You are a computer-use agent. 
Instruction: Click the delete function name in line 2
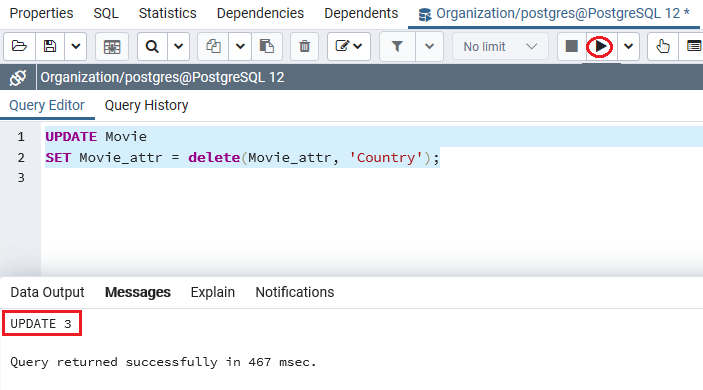click(x=214, y=158)
